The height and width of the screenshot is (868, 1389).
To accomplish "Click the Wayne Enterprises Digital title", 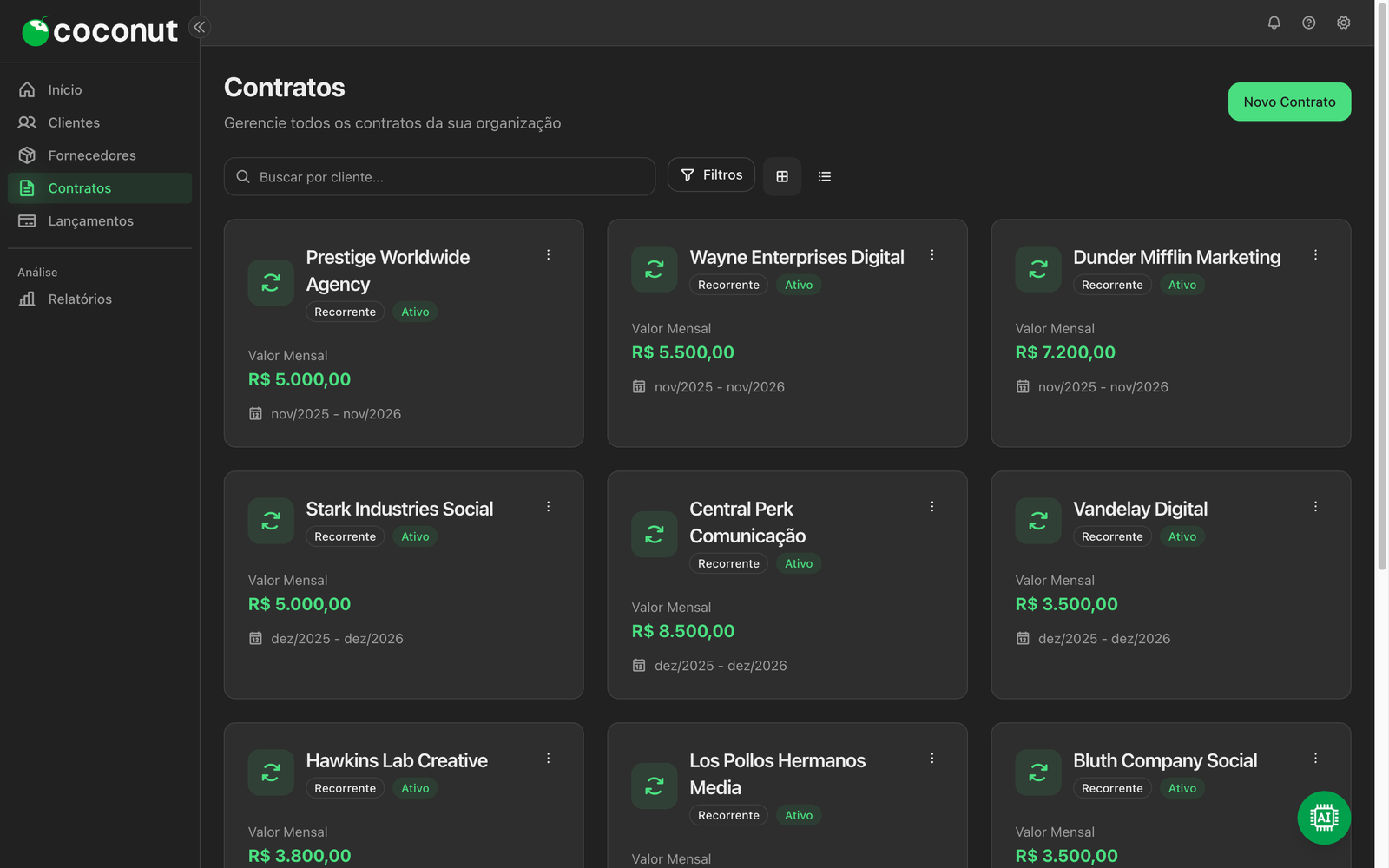I will pyautogui.click(x=797, y=257).
